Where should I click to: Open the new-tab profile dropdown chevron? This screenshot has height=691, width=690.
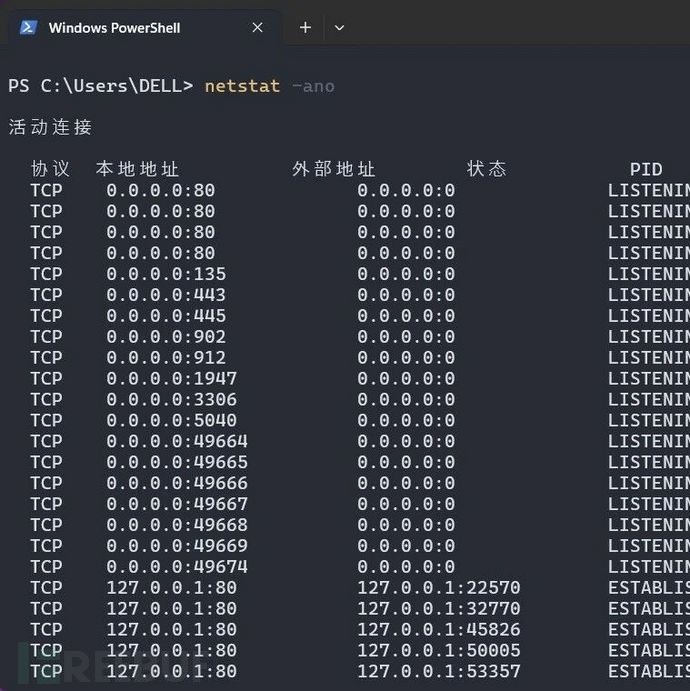tap(339, 28)
